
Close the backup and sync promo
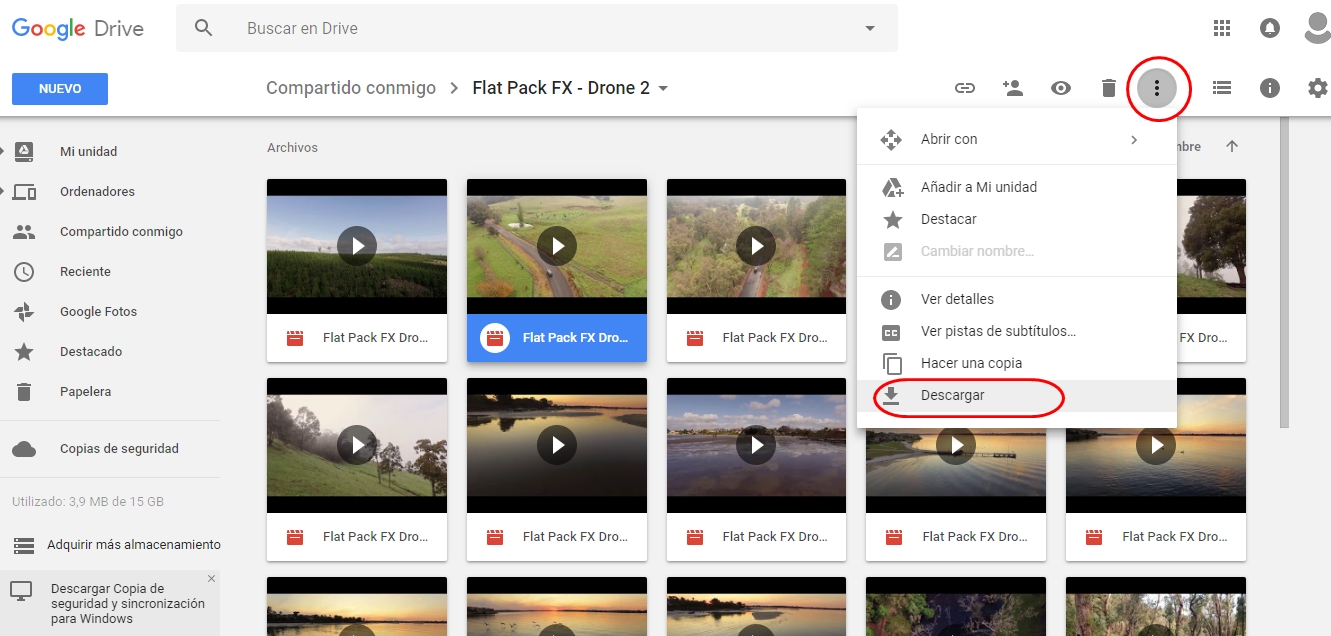[x=211, y=579]
